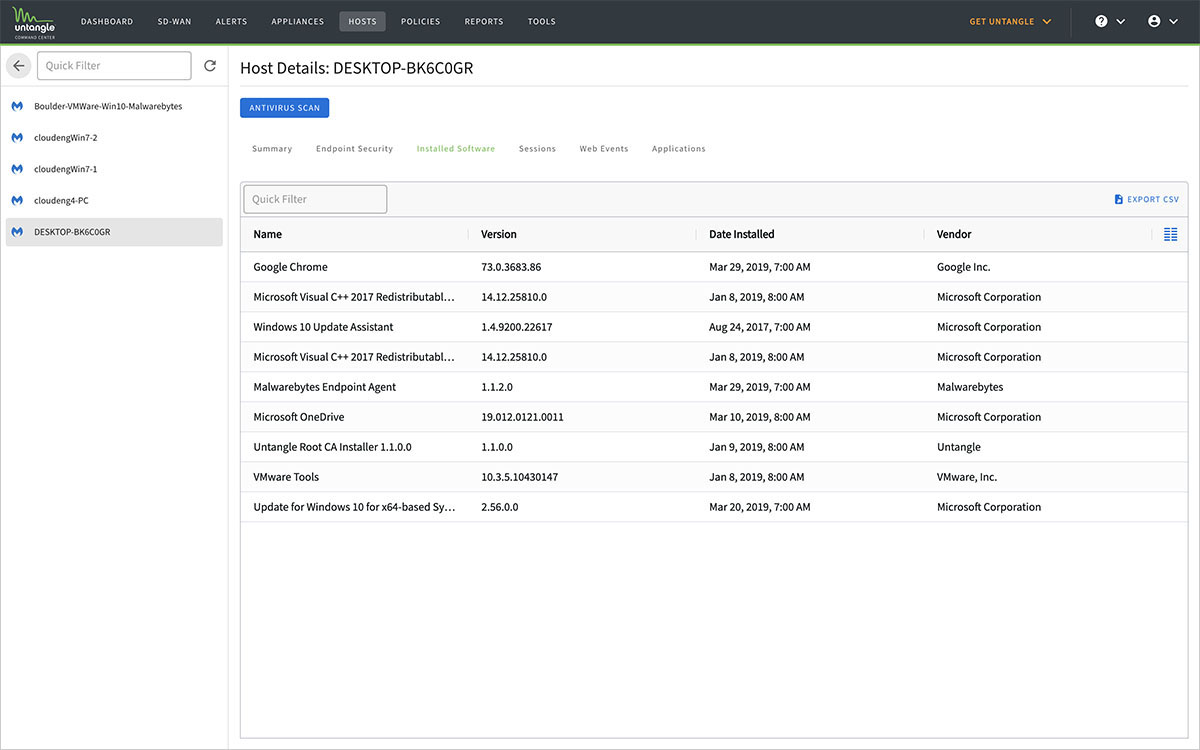The height and width of the screenshot is (750, 1200).
Task: Click Malwarebytes icon beside DESKTOP-BK6C0GR
Action: [17, 232]
